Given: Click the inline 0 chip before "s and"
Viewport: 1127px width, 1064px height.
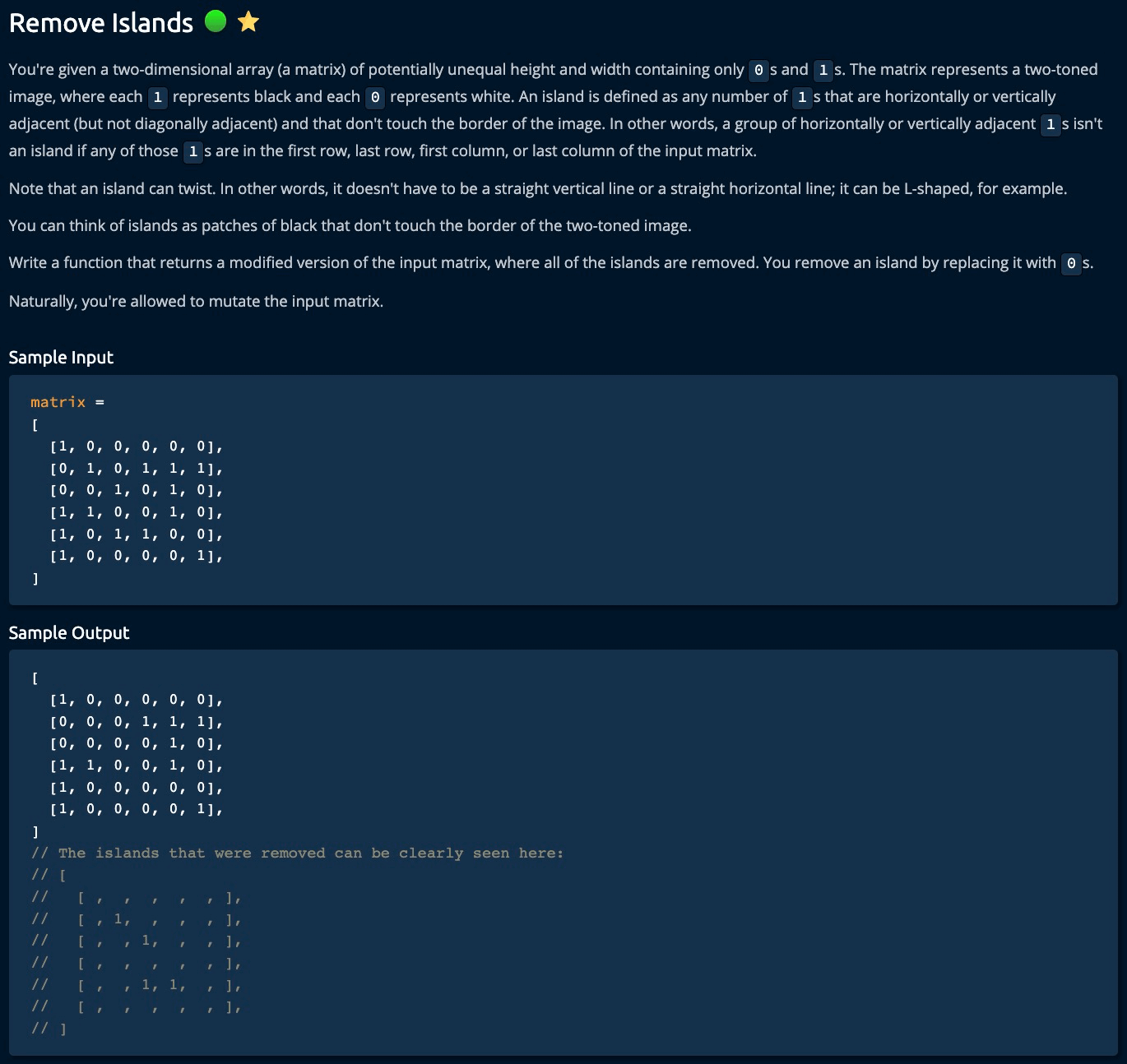Looking at the screenshot, I should click(x=758, y=71).
